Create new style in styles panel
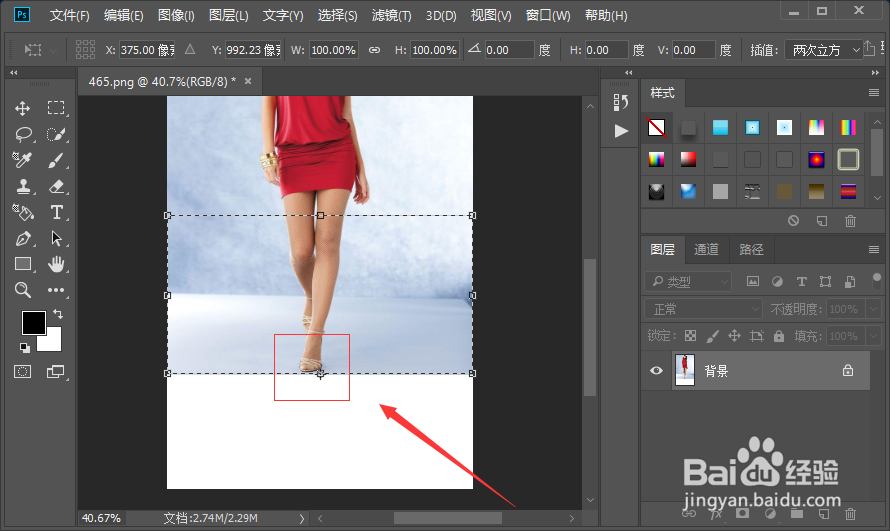Viewport: 890px width, 531px height. 822,221
